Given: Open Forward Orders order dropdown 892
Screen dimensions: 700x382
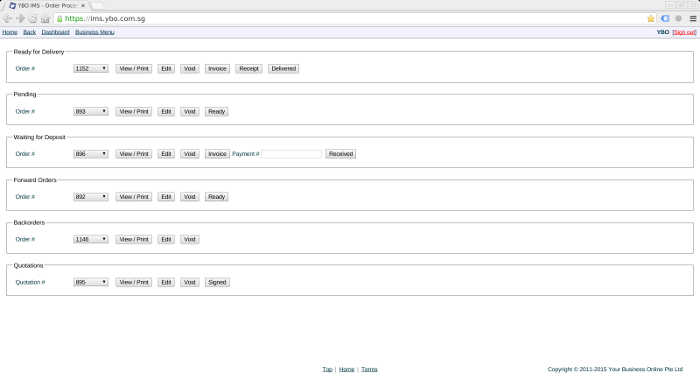Looking at the screenshot, I should (91, 197).
